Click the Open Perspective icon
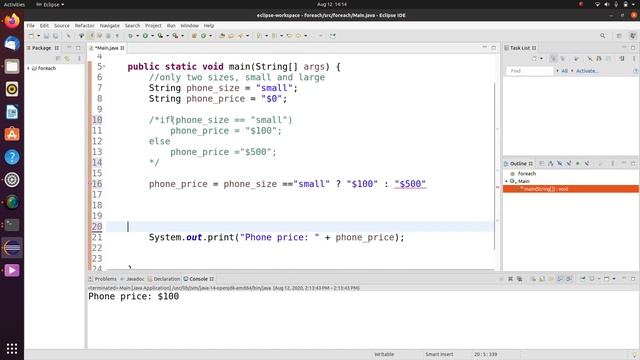The width and height of the screenshot is (640, 360). 619,36
